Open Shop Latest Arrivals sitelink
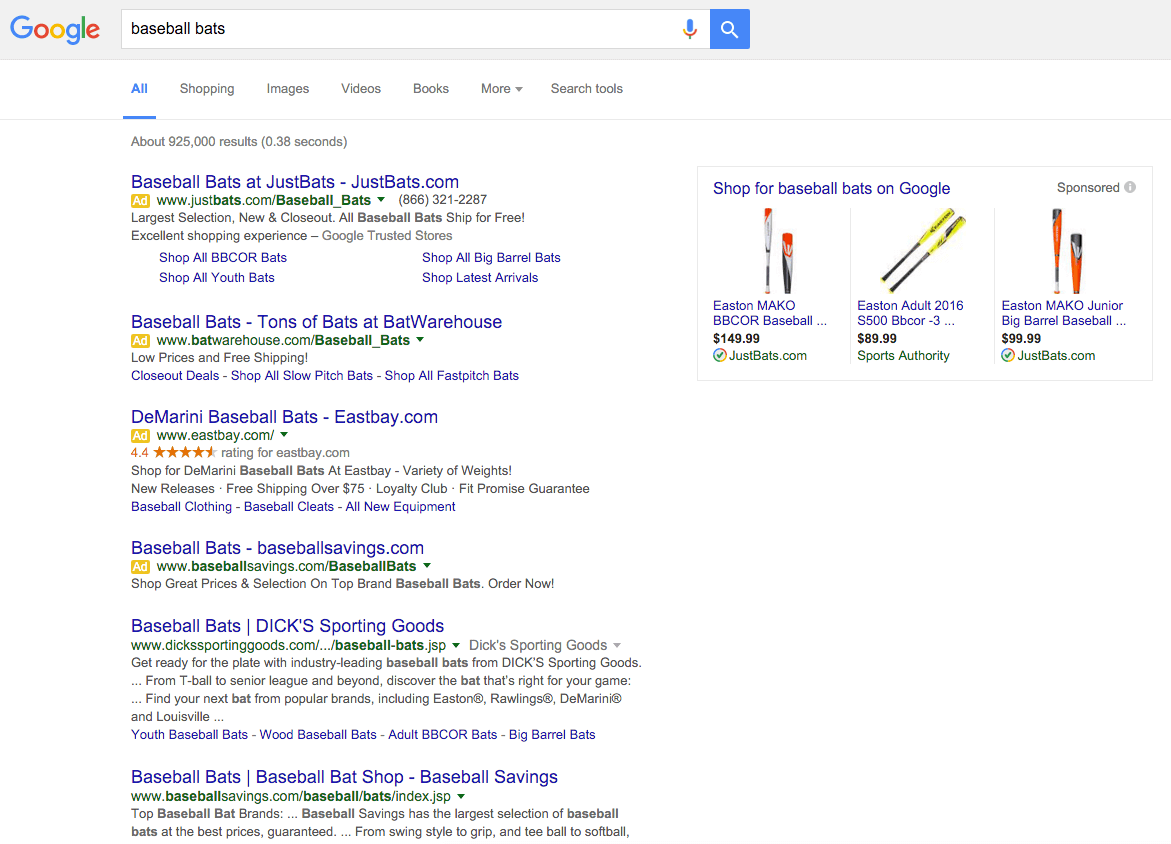The width and height of the screenshot is (1171, 844). coord(480,278)
